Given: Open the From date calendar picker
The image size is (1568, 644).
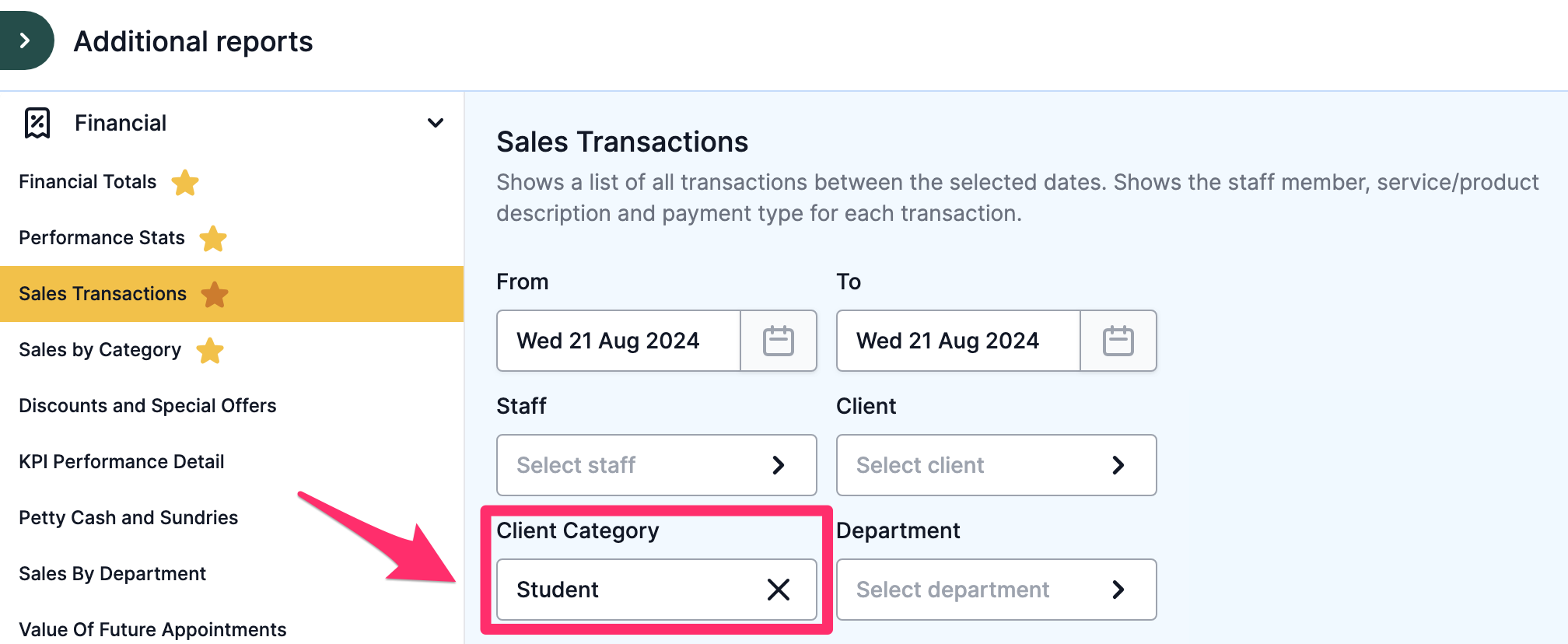Looking at the screenshot, I should (x=779, y=341).
